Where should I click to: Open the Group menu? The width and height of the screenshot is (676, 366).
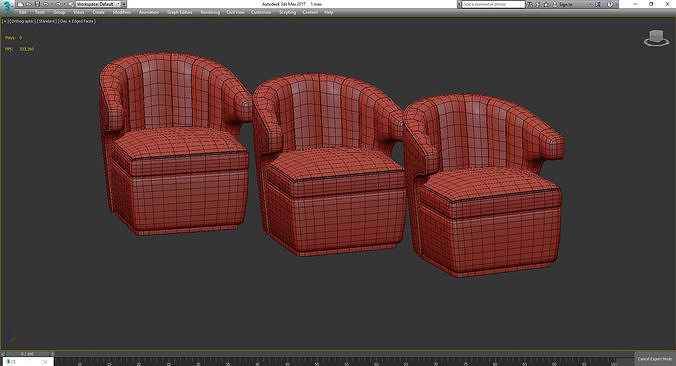point(59,13)
